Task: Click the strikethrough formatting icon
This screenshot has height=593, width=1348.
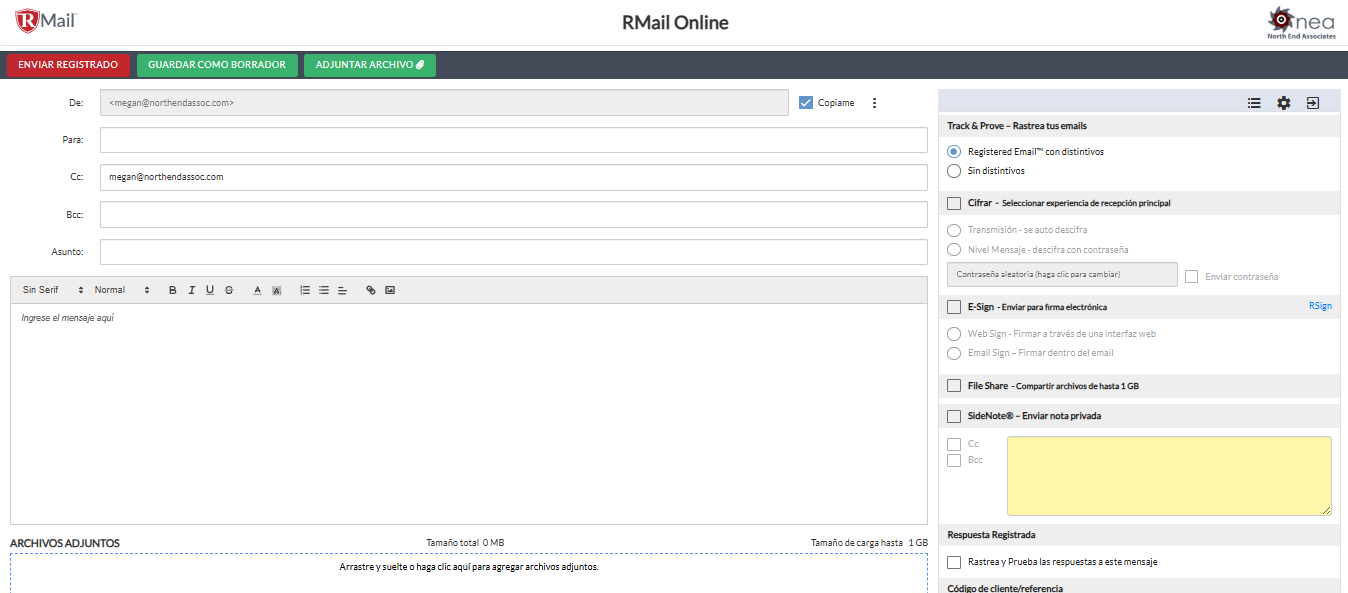Action: click(229, 290)
